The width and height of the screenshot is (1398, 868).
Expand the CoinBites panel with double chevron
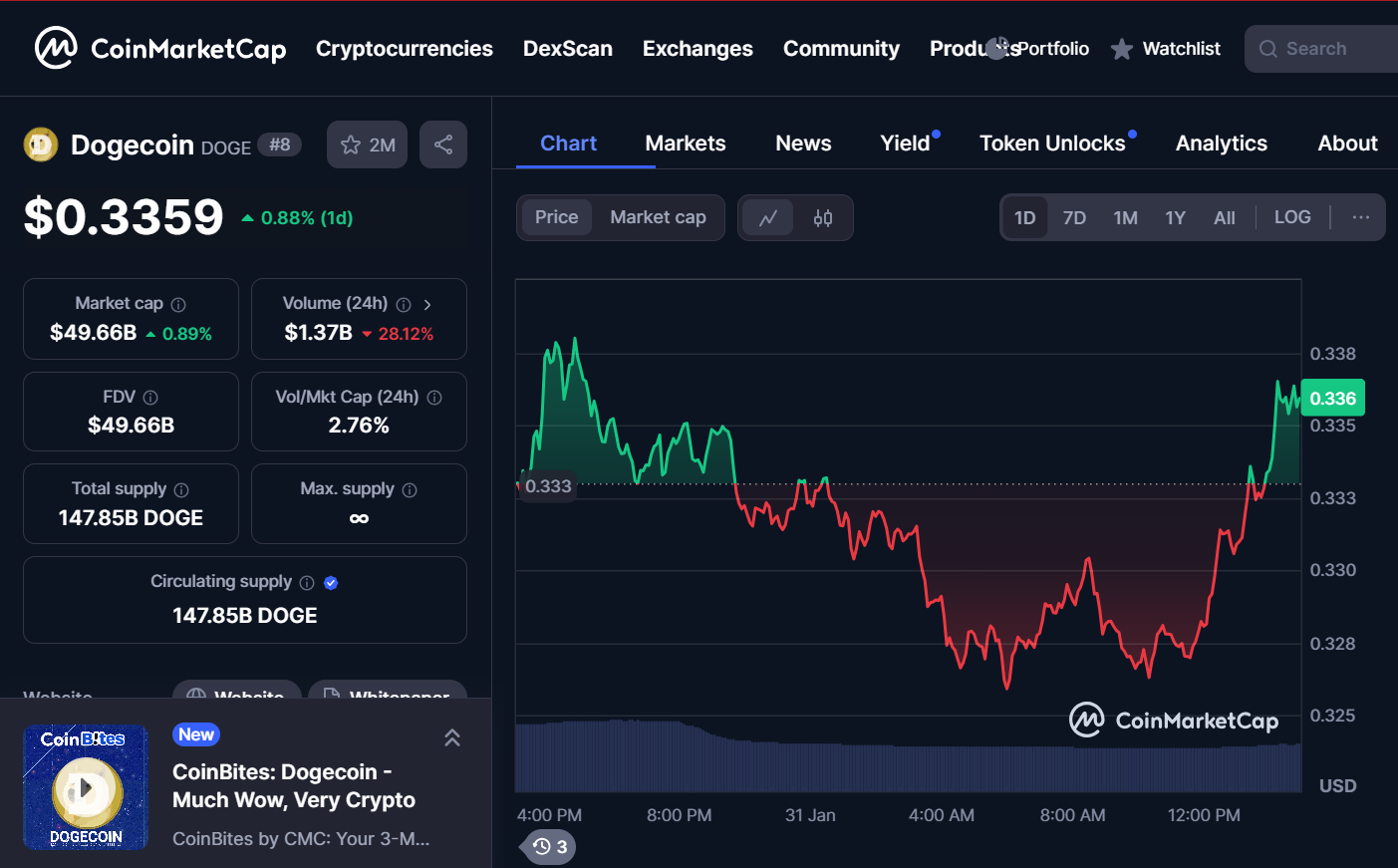tap(452, 737)
